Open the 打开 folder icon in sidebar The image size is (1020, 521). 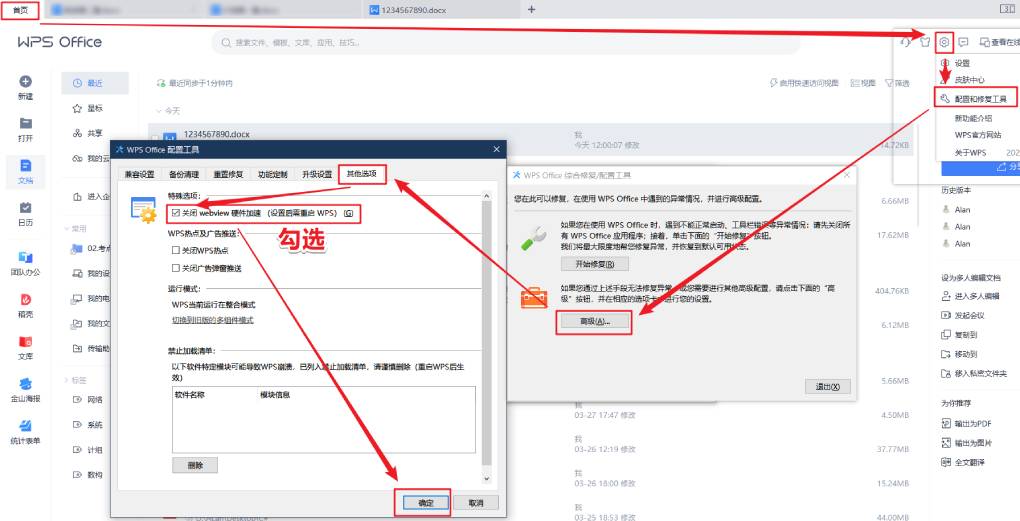25,124
